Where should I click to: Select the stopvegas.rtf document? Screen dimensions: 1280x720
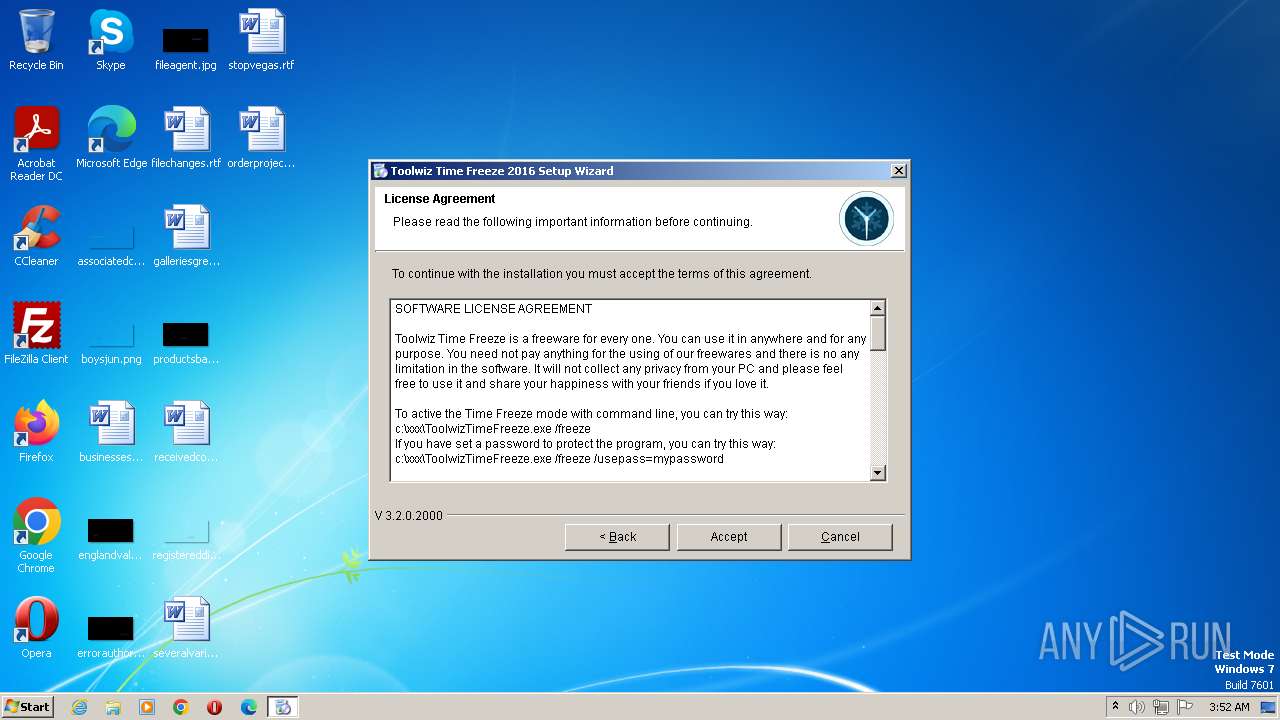(261, 40)
